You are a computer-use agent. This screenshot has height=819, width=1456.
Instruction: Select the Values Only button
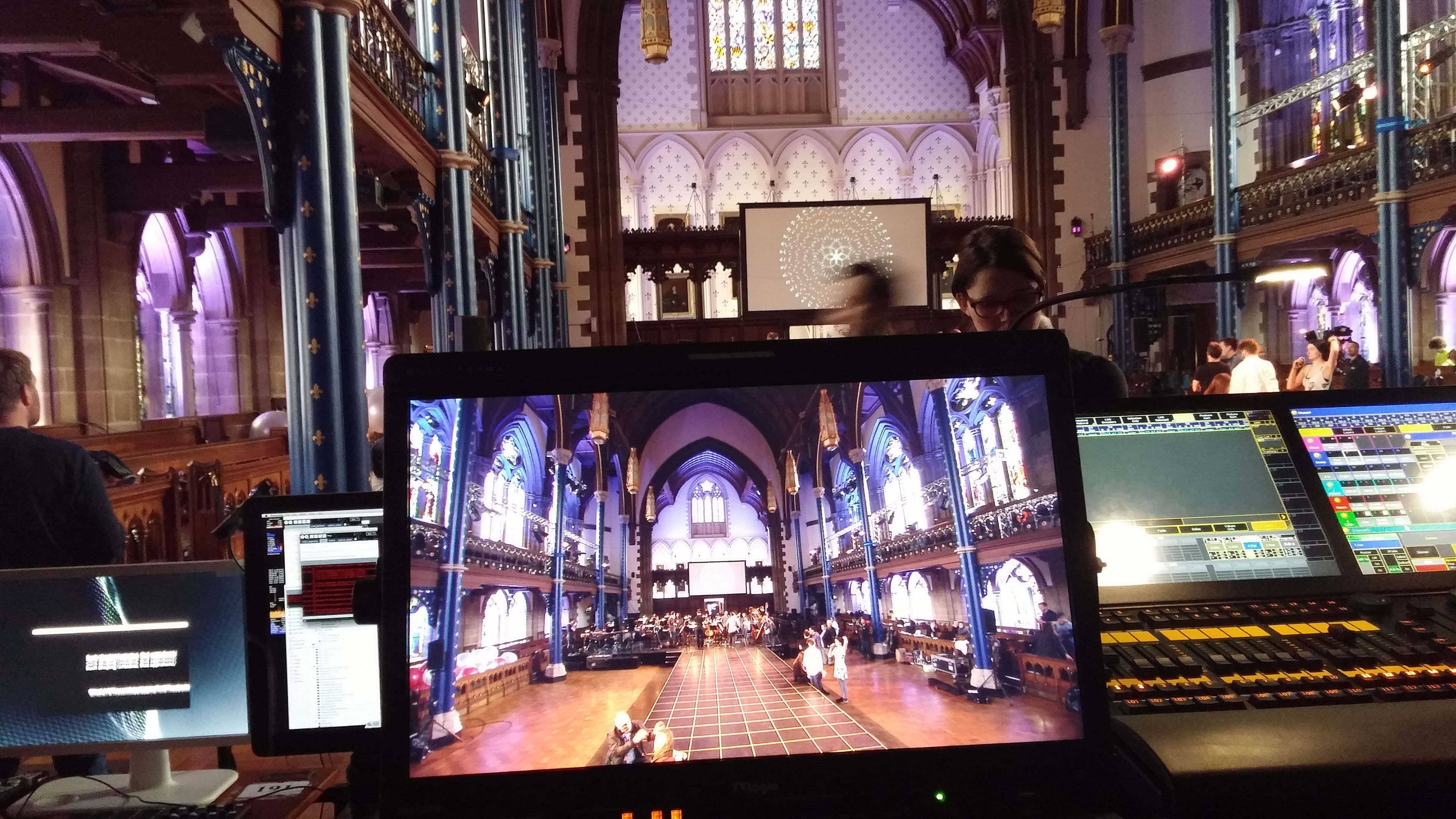[1230, 528]
